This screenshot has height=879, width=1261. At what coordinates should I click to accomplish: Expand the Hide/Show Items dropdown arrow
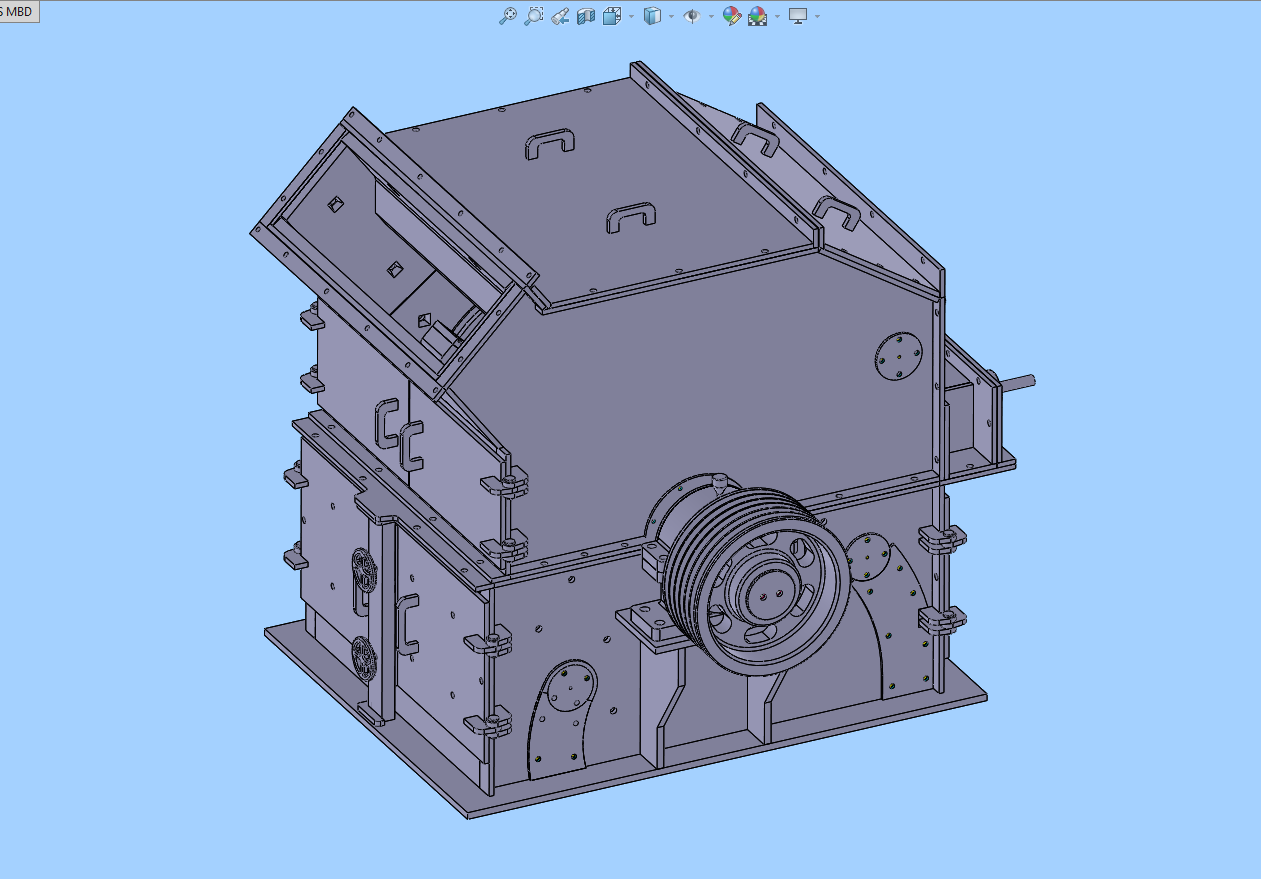(711, 16)
